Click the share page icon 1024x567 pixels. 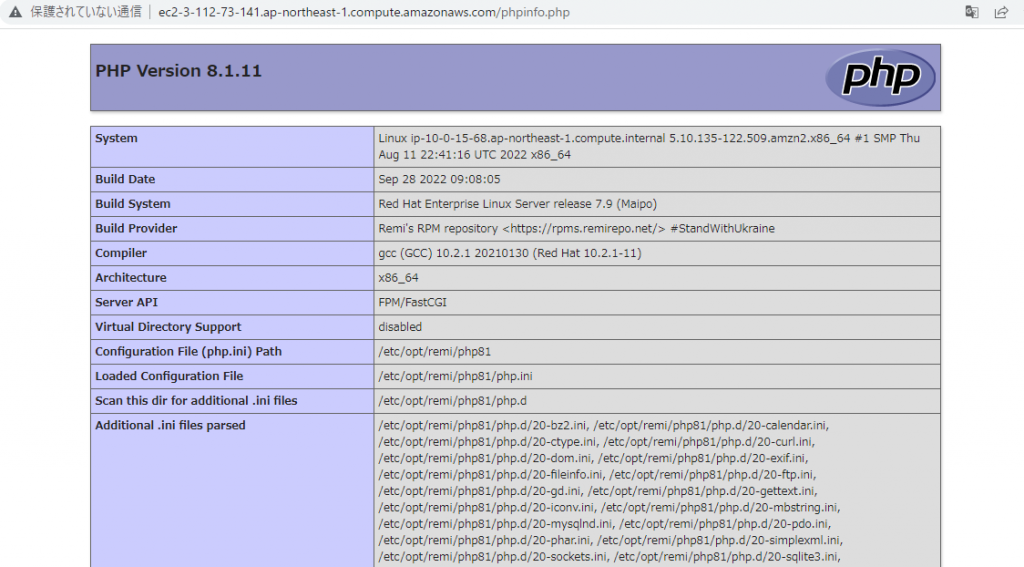1000,12
